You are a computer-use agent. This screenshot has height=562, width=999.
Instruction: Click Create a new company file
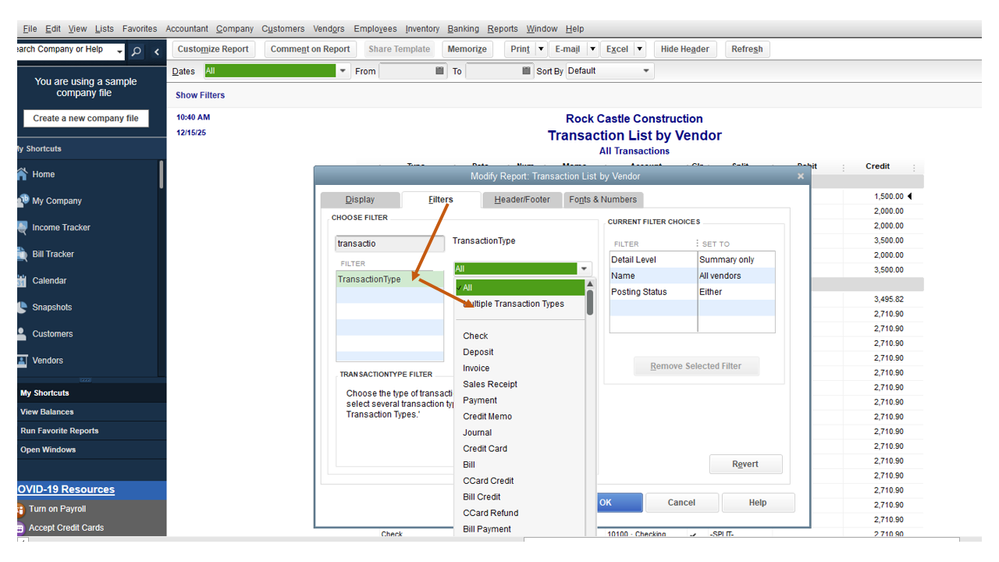[x=85, y=118]
